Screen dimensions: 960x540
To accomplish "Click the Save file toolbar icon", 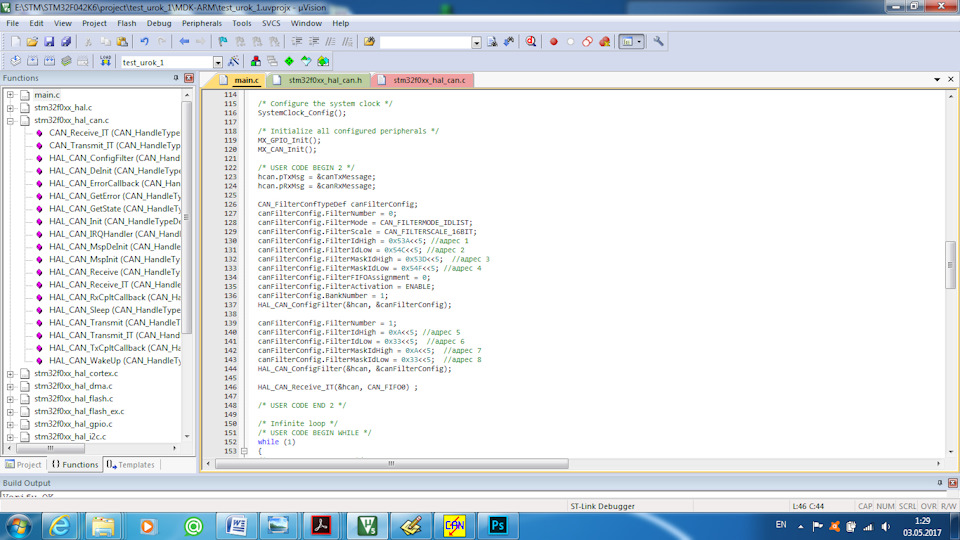I will [x=49, y=42].
